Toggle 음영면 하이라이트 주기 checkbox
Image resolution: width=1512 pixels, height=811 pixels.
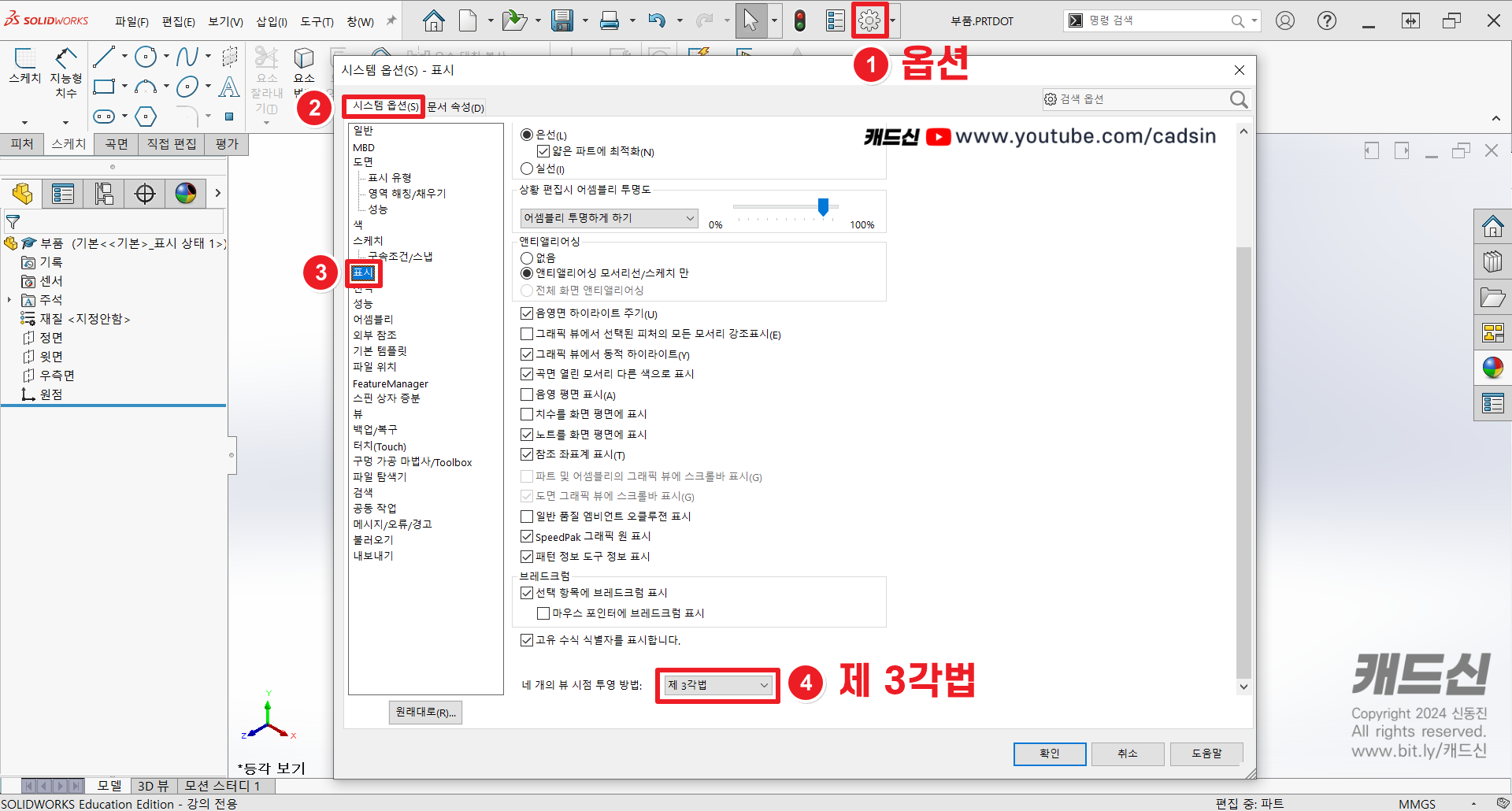(x=527, y=313)
